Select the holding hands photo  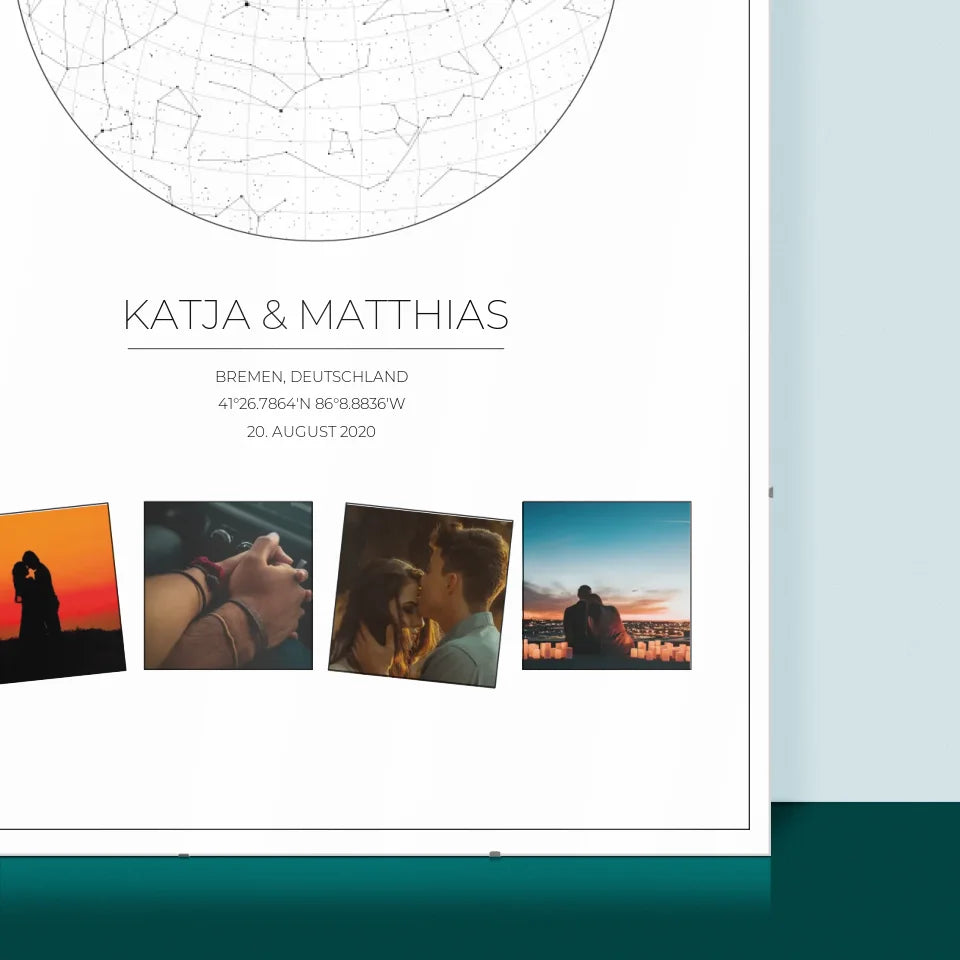[228, 585]
